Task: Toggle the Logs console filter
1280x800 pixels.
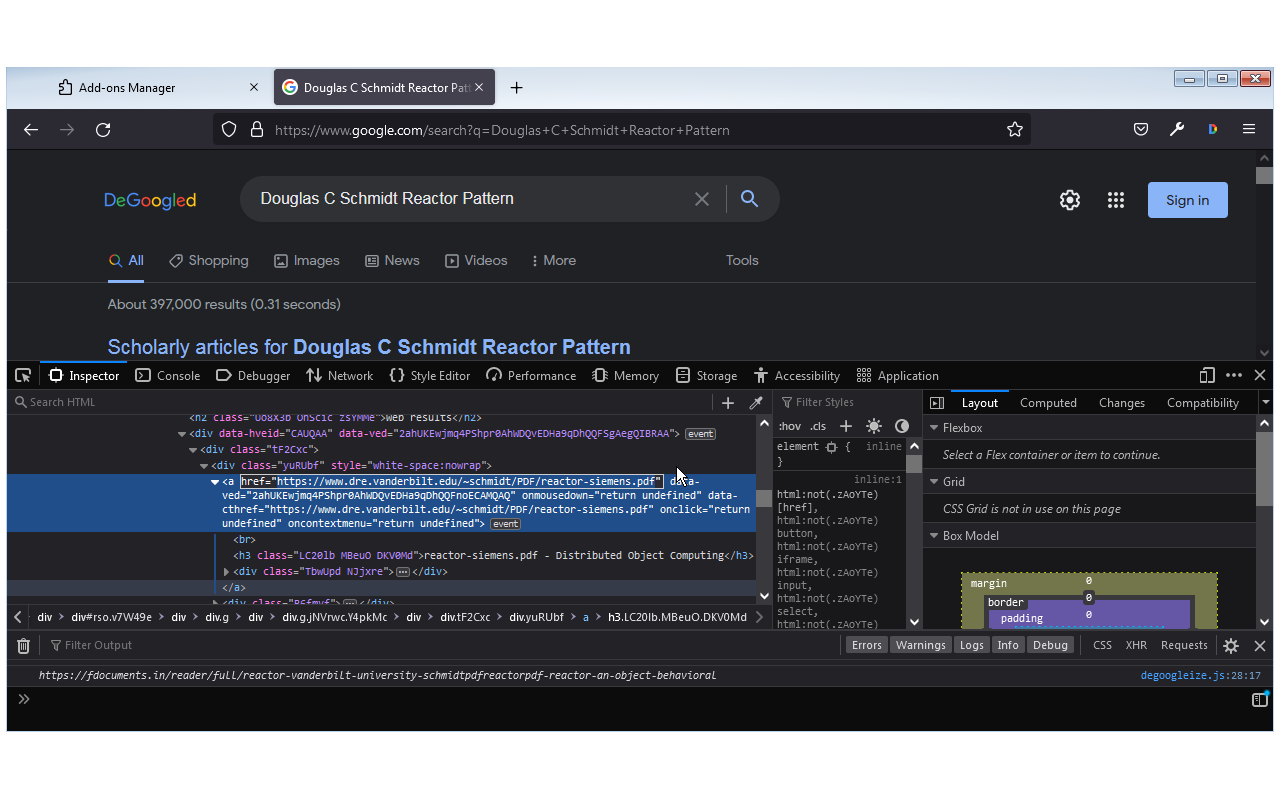Action: point(972,645)
